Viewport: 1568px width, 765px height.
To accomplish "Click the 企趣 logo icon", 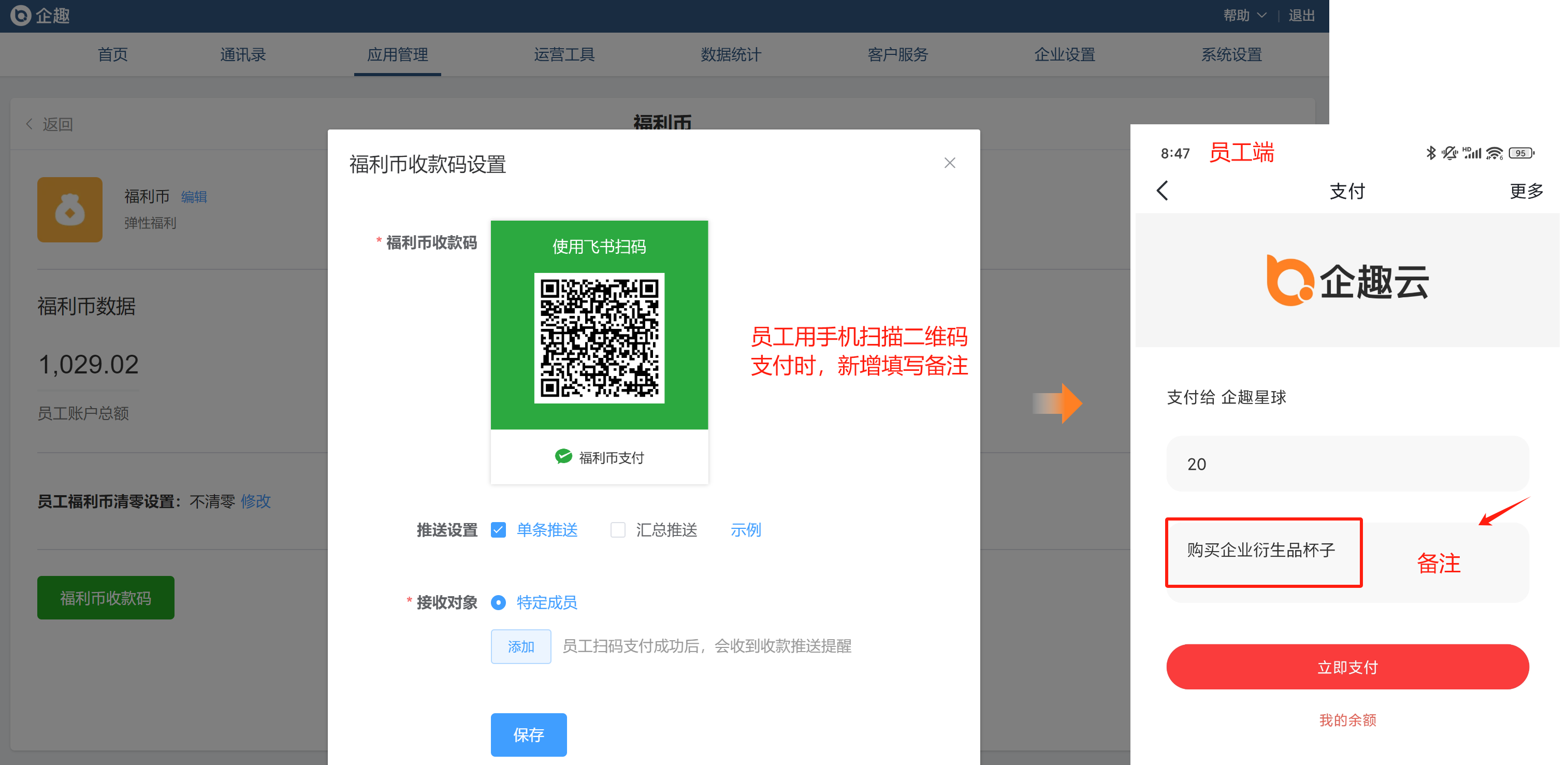I will pos(21,15).
